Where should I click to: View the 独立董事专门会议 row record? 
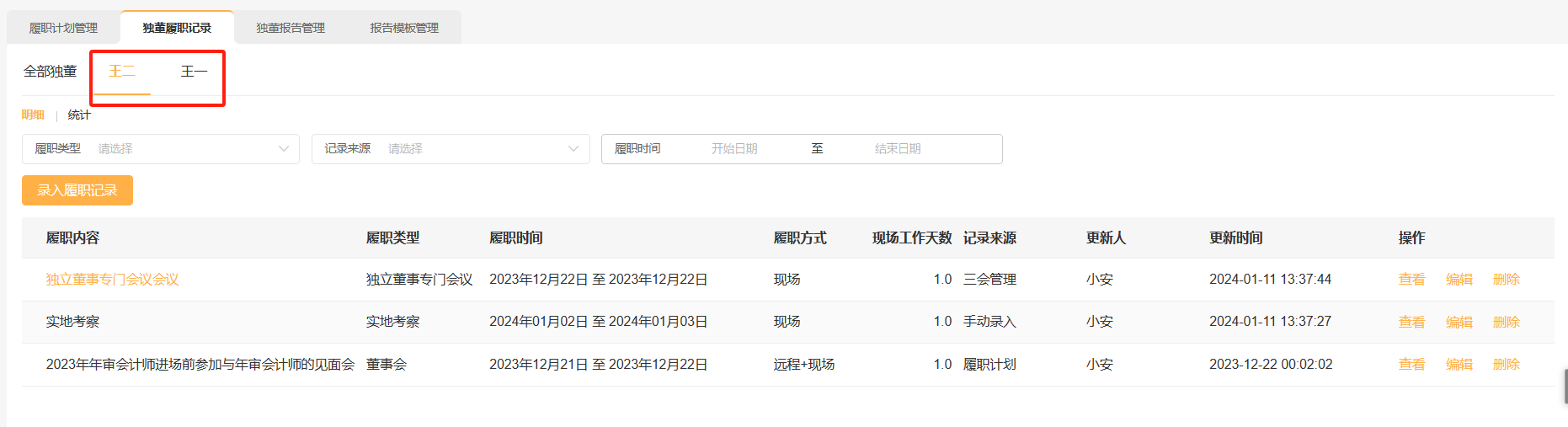(x=1411, y=280)
